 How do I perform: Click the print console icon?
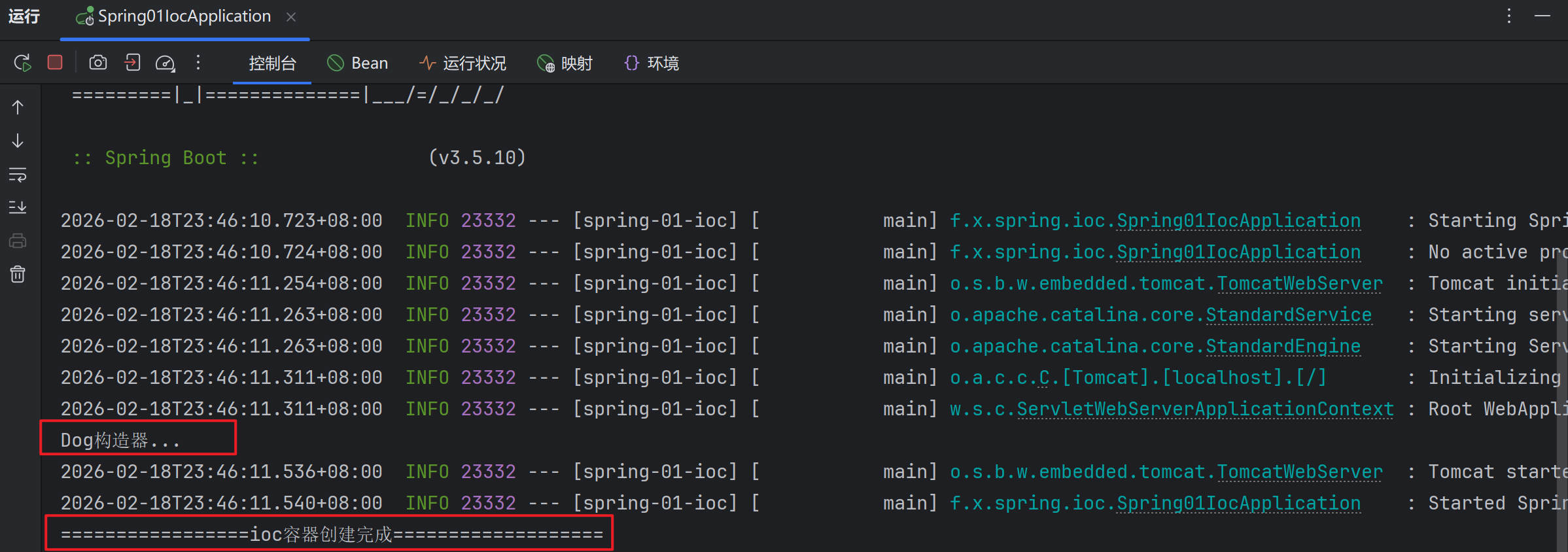pyautogui.click(x=18, y=241)
